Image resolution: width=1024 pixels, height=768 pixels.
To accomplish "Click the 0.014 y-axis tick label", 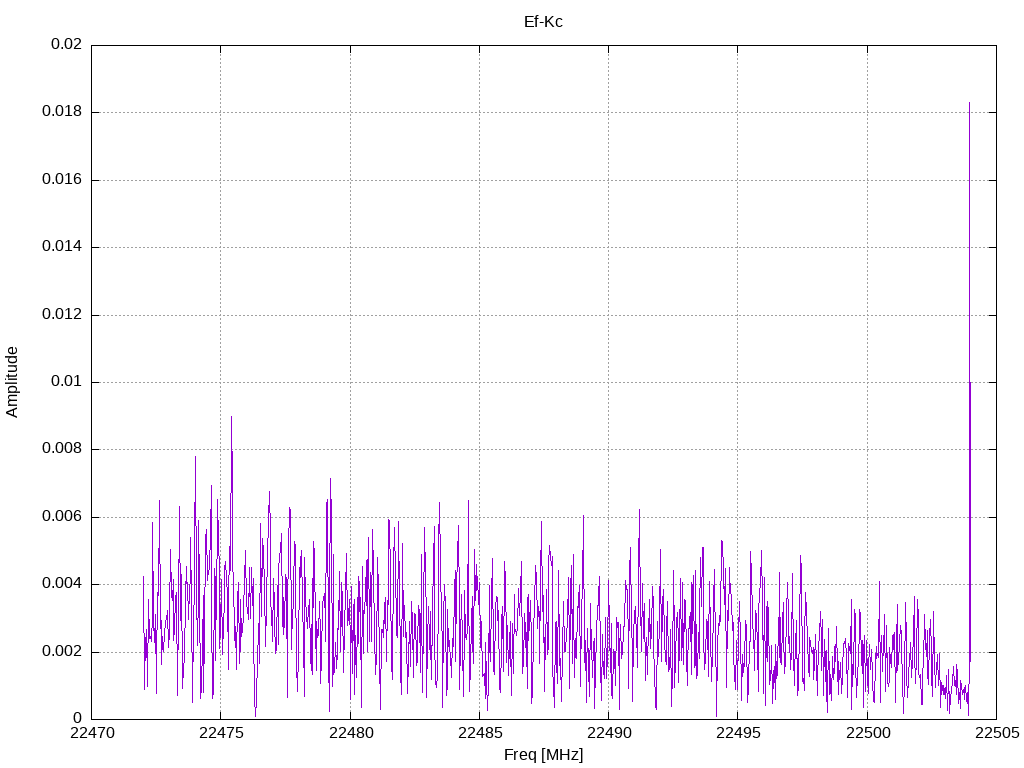I will pyautogui.click(x=61, y=247).
